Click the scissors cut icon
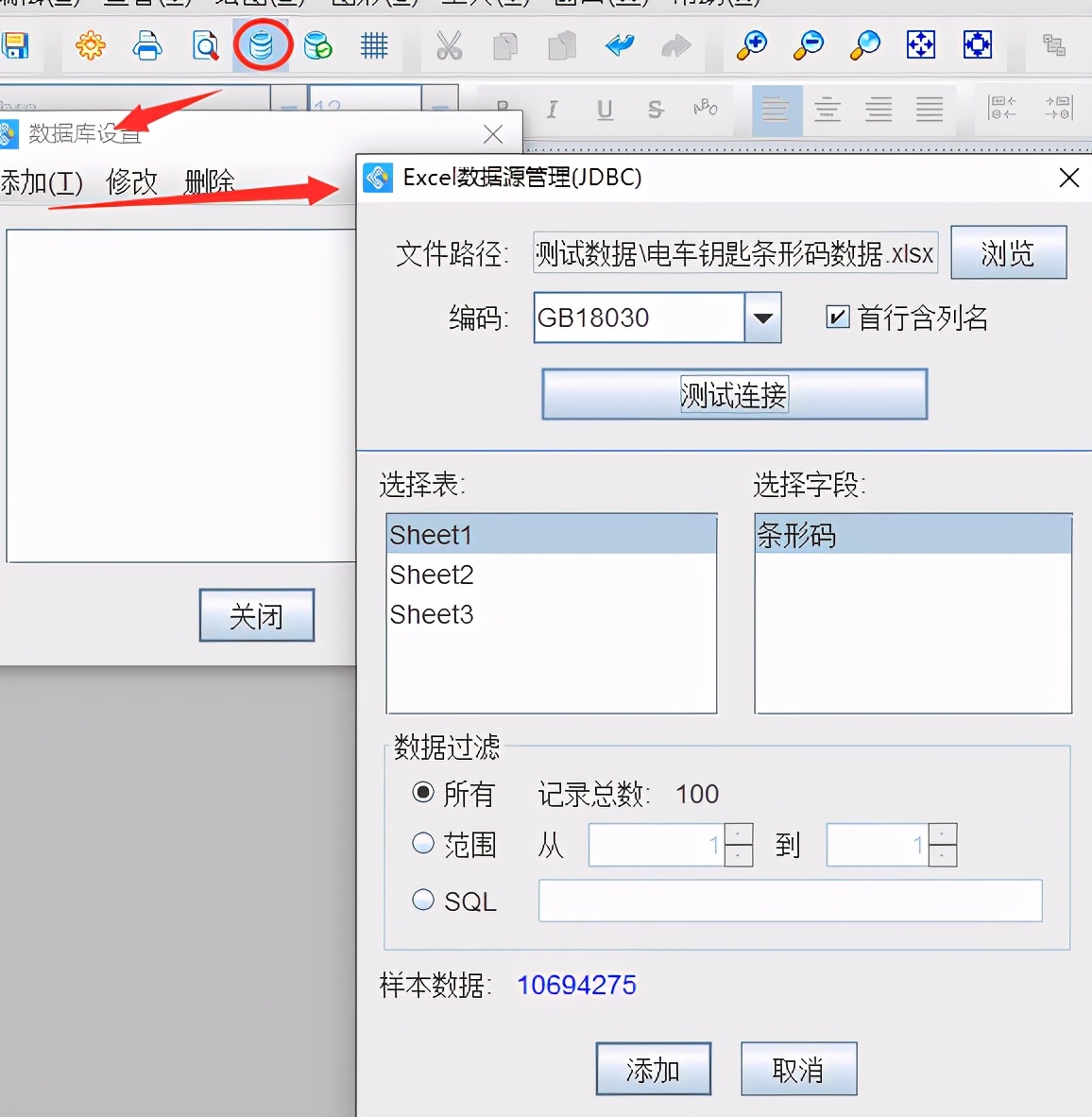The image size is (1092, 1117). coord(449,45)
